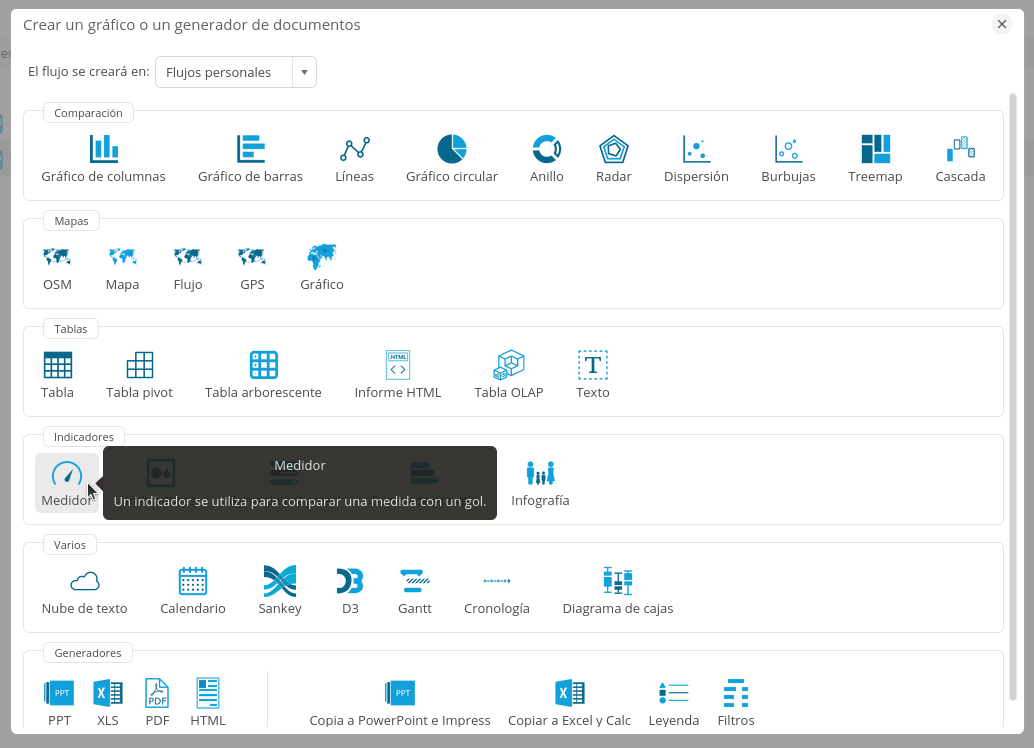The image size is (1034, 748).
Task: Choose Copia a PowerPoint e Impress
Action: tap(400, 702)
